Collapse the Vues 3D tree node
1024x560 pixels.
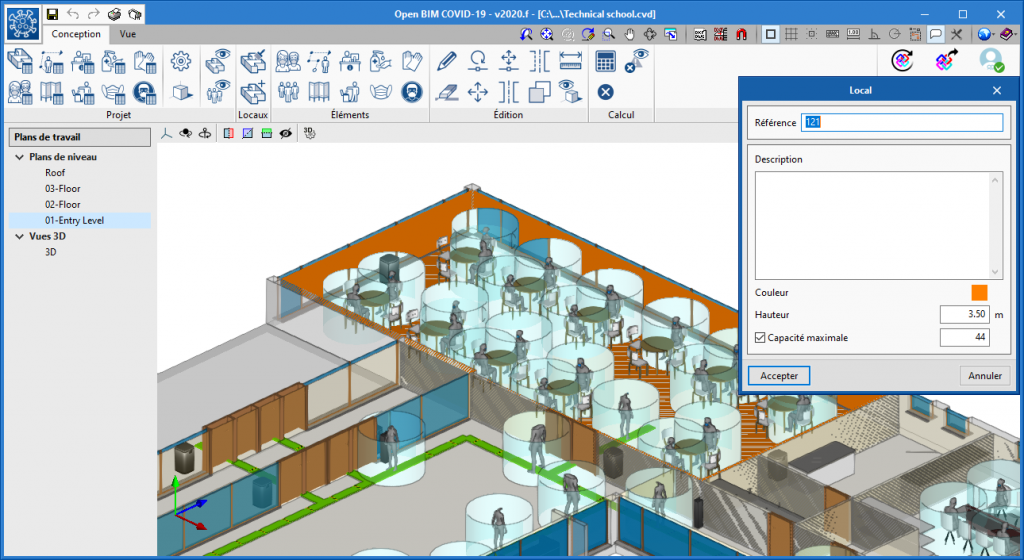click(x=20, y=237)
